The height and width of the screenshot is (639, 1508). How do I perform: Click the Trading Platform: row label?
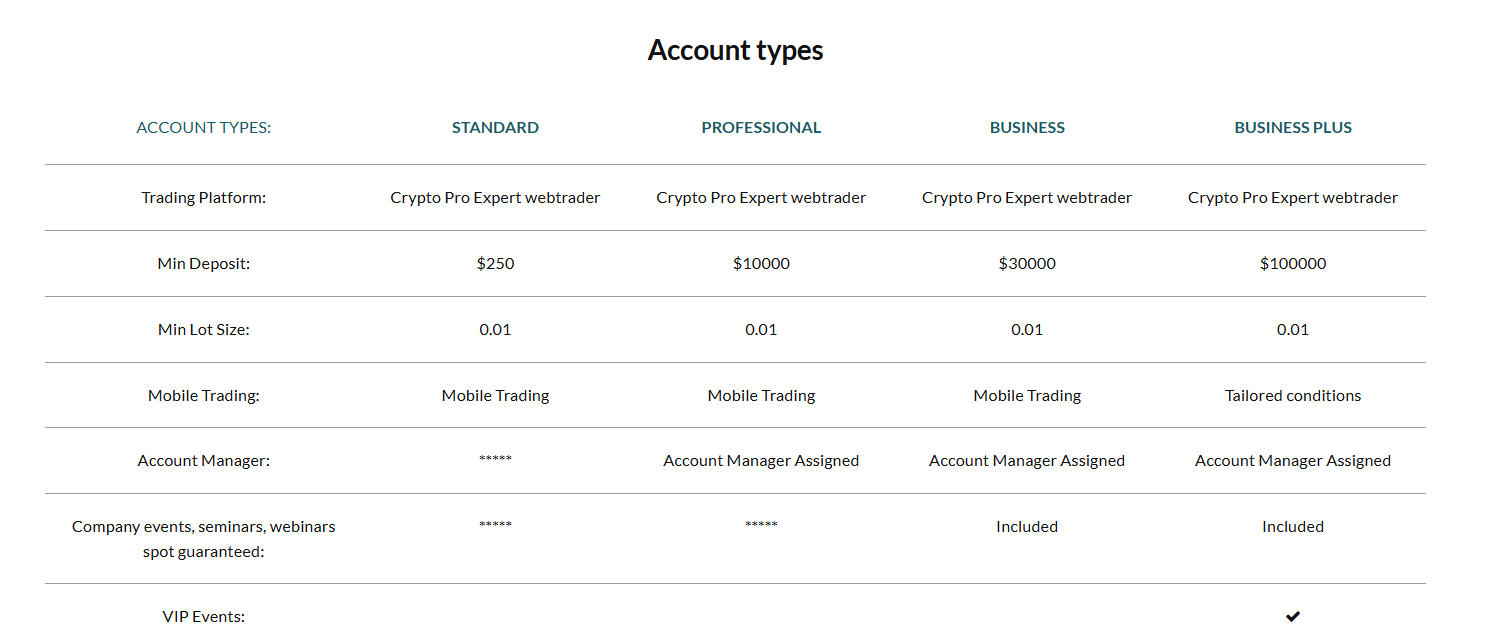(x=204, y=198)
